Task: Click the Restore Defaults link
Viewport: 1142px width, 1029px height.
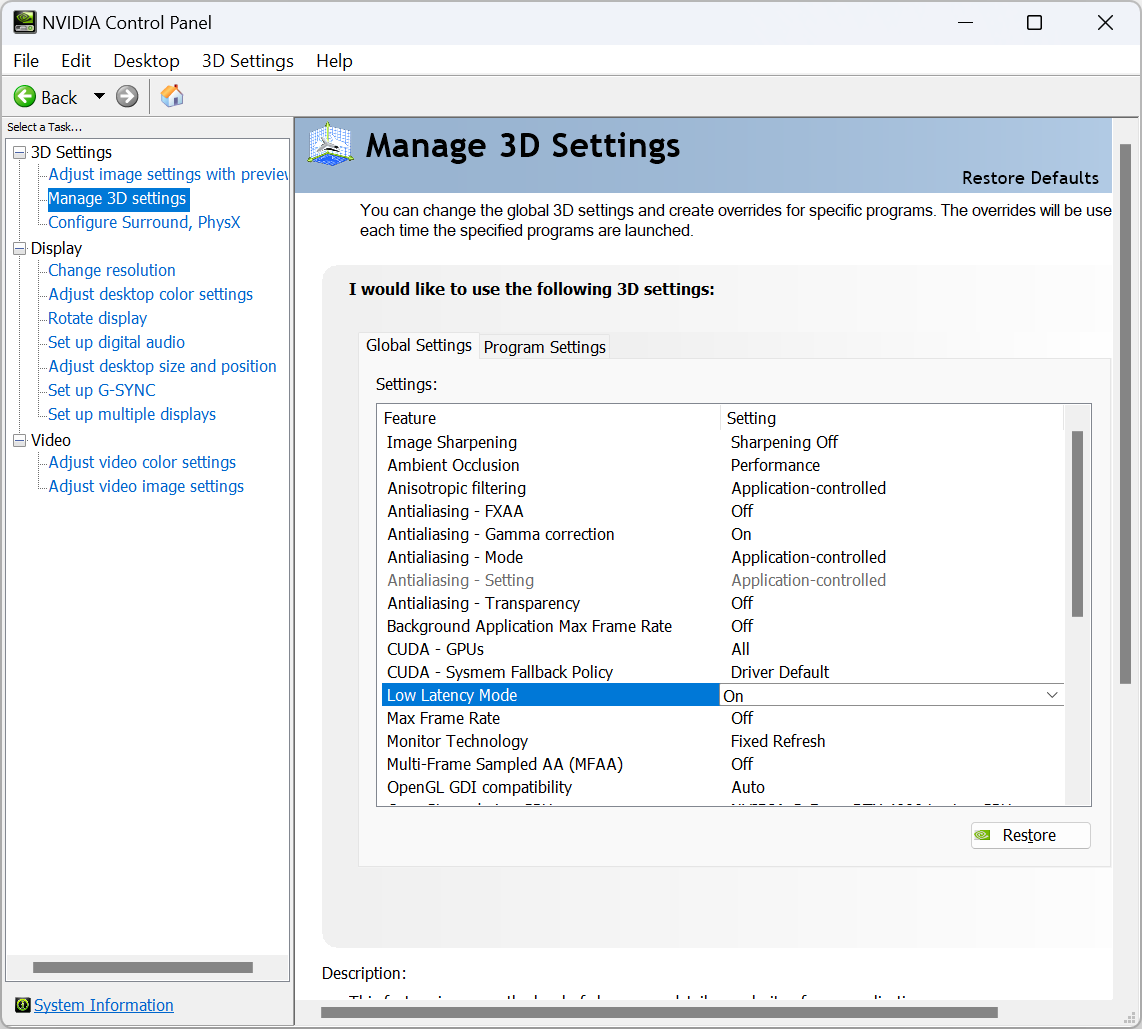Action: [1029, 178]
